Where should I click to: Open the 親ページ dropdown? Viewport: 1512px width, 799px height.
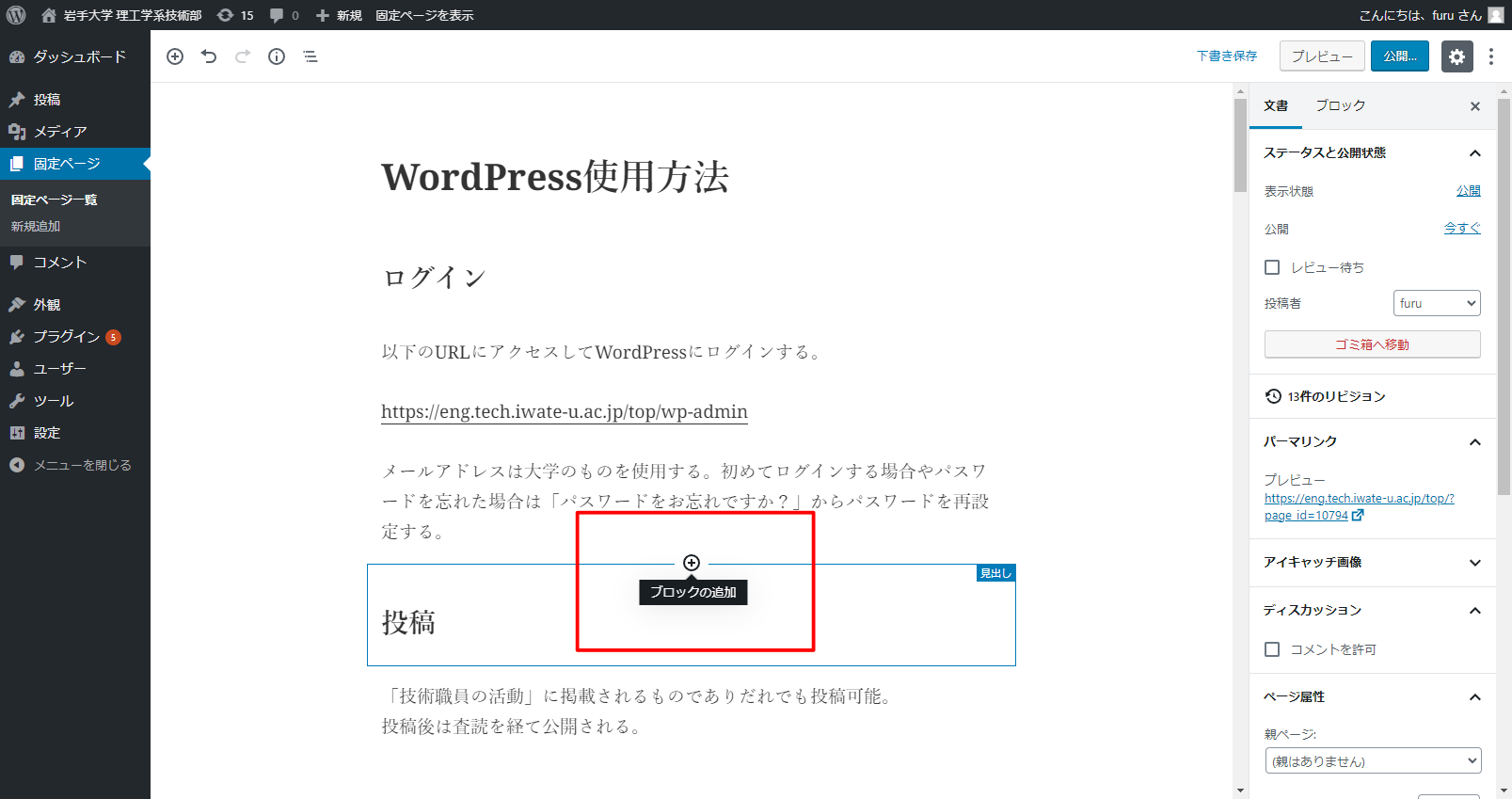[1373, 760]
